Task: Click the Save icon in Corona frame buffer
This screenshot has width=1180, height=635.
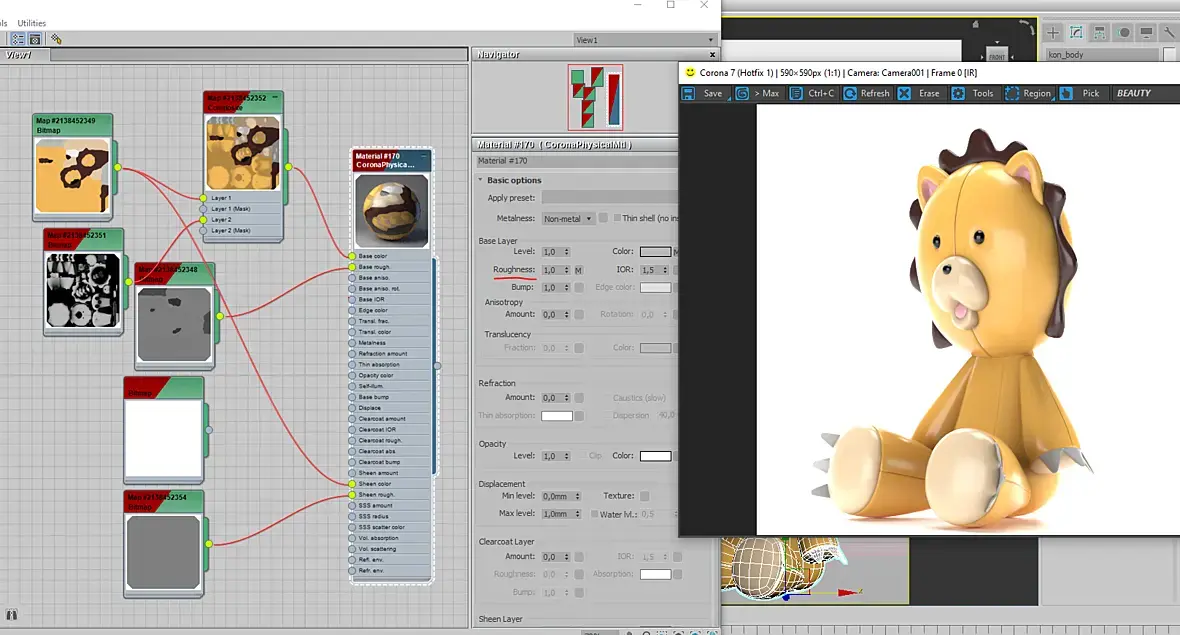Action: (688, 93)
